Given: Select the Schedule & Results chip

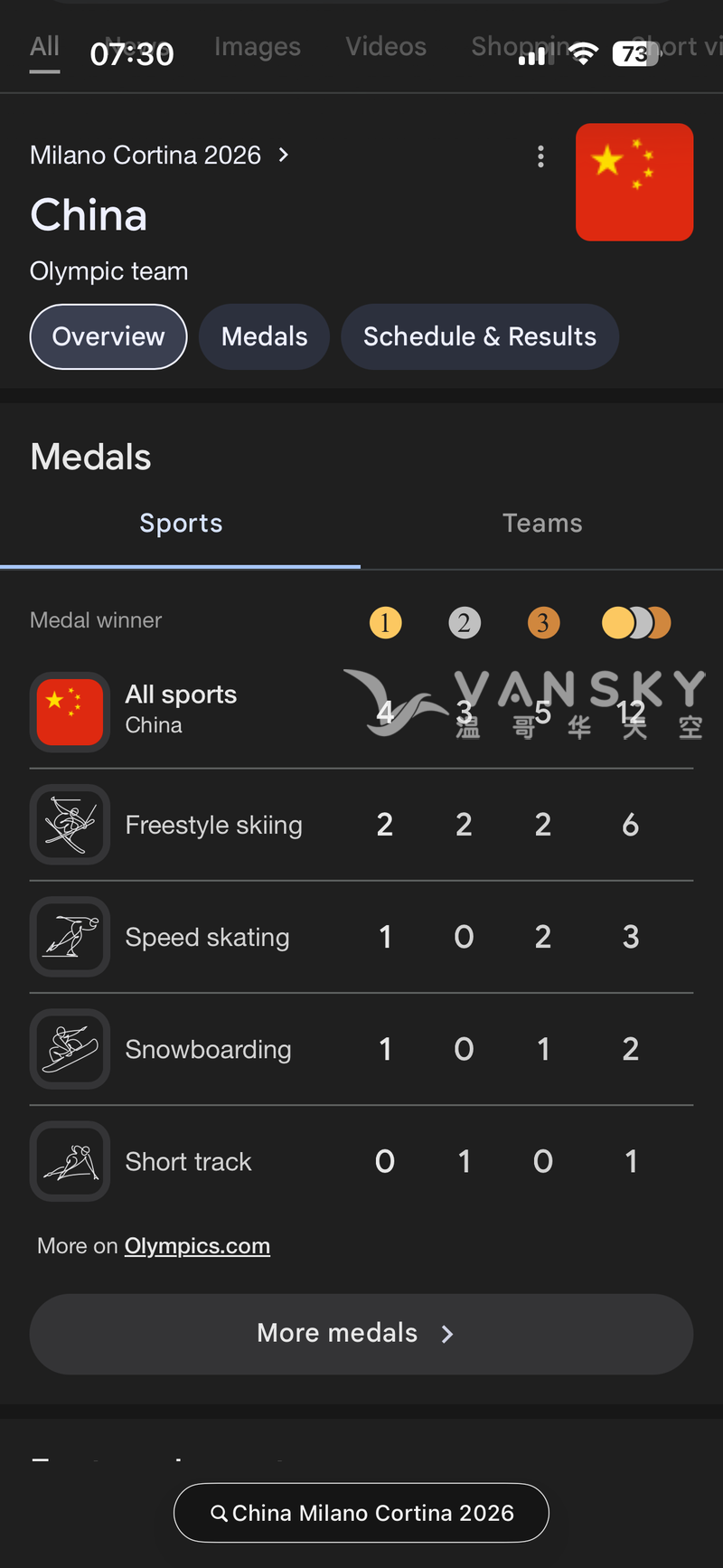Looking at the screenshot, I should 479,336.
